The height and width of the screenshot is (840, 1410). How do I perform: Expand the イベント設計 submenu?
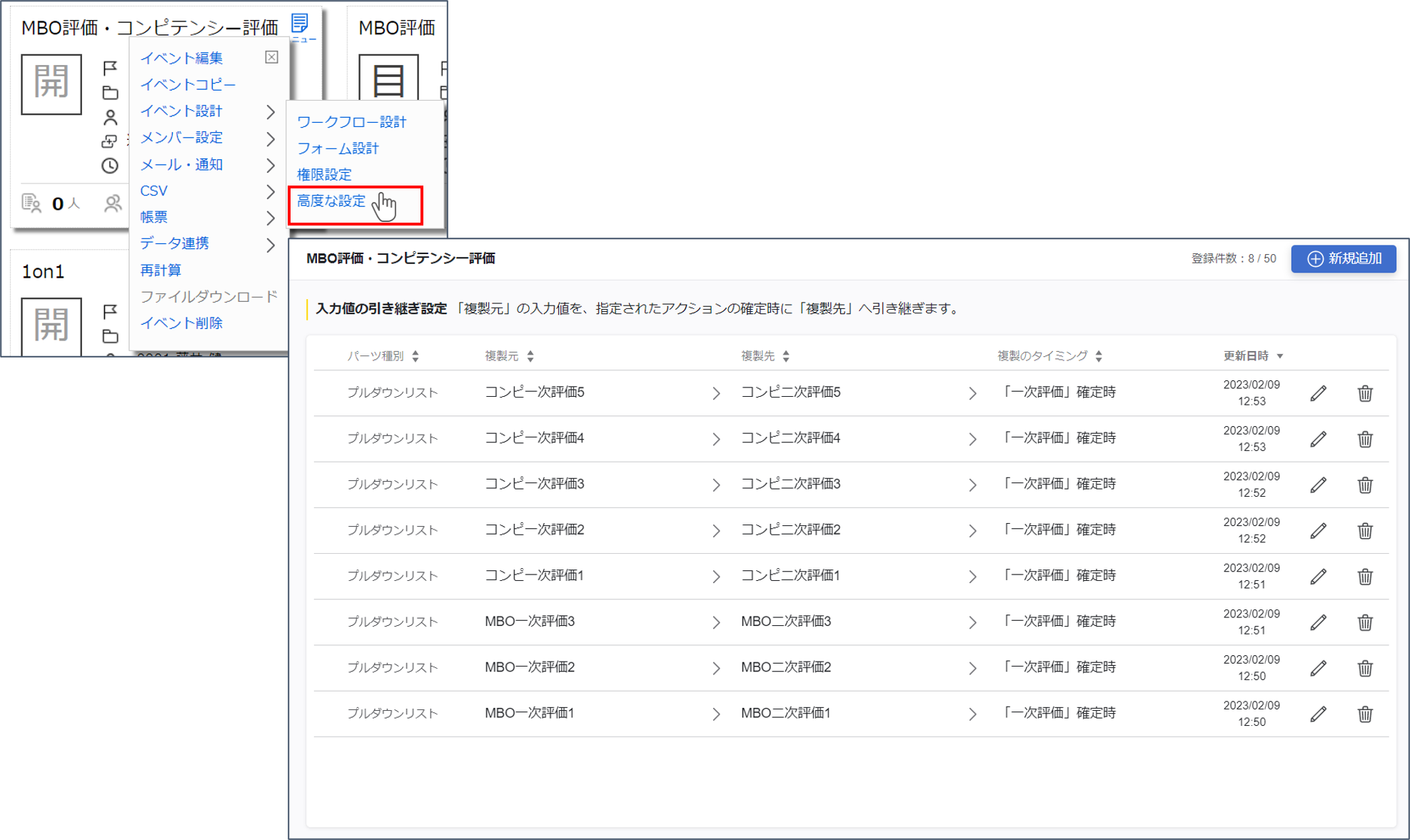271,112
